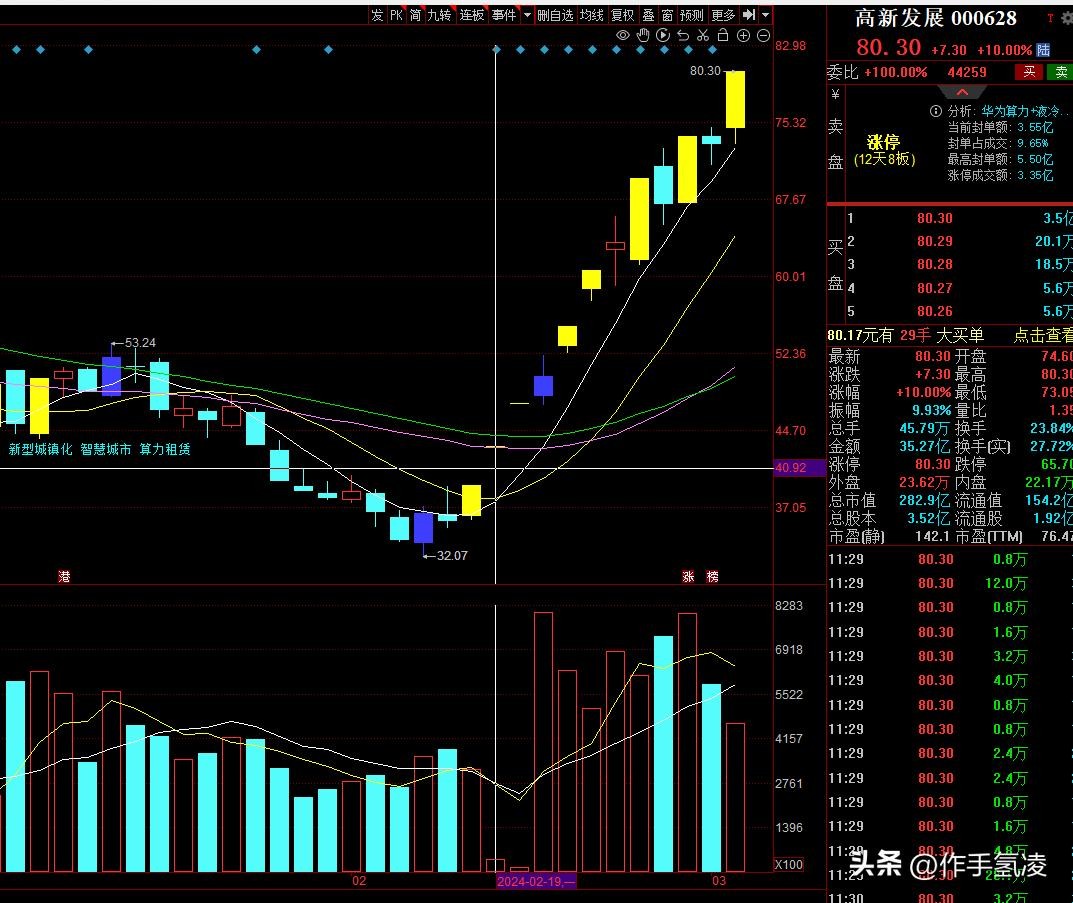Click the undo arrow icon
The height and width of the screenshot is (903, 1073).
683,35
